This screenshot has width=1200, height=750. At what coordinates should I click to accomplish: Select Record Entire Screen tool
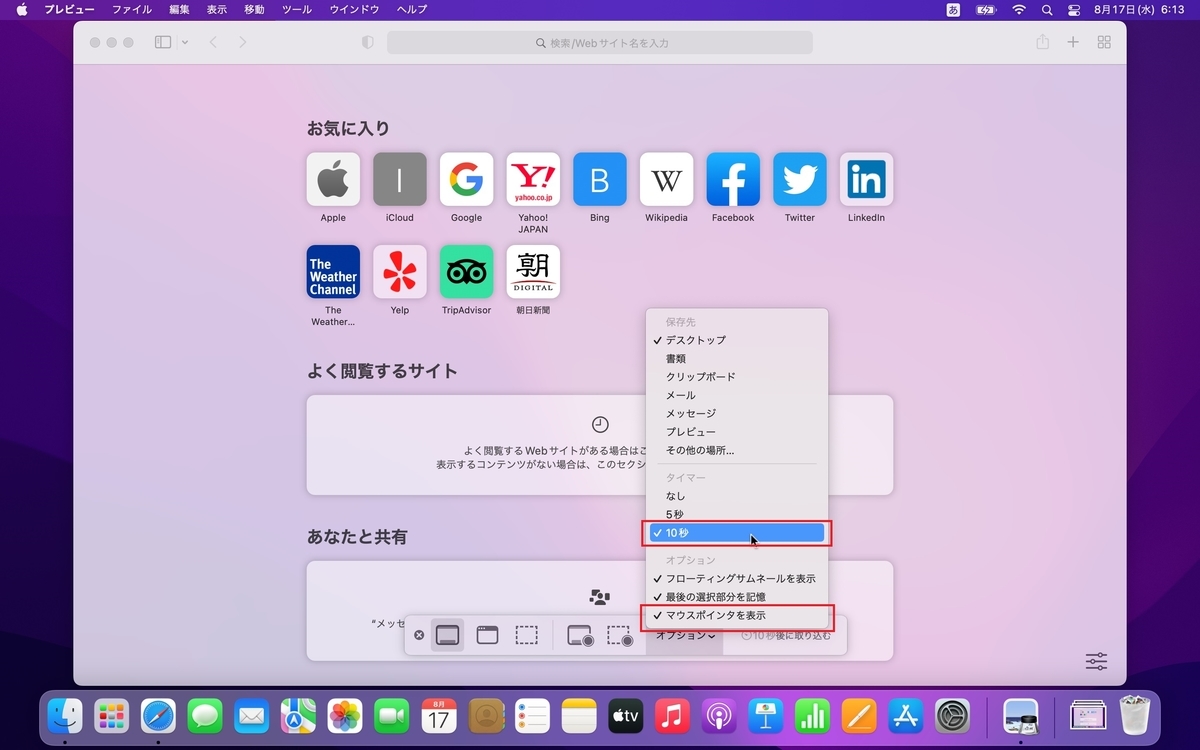[x=580, y=635]
